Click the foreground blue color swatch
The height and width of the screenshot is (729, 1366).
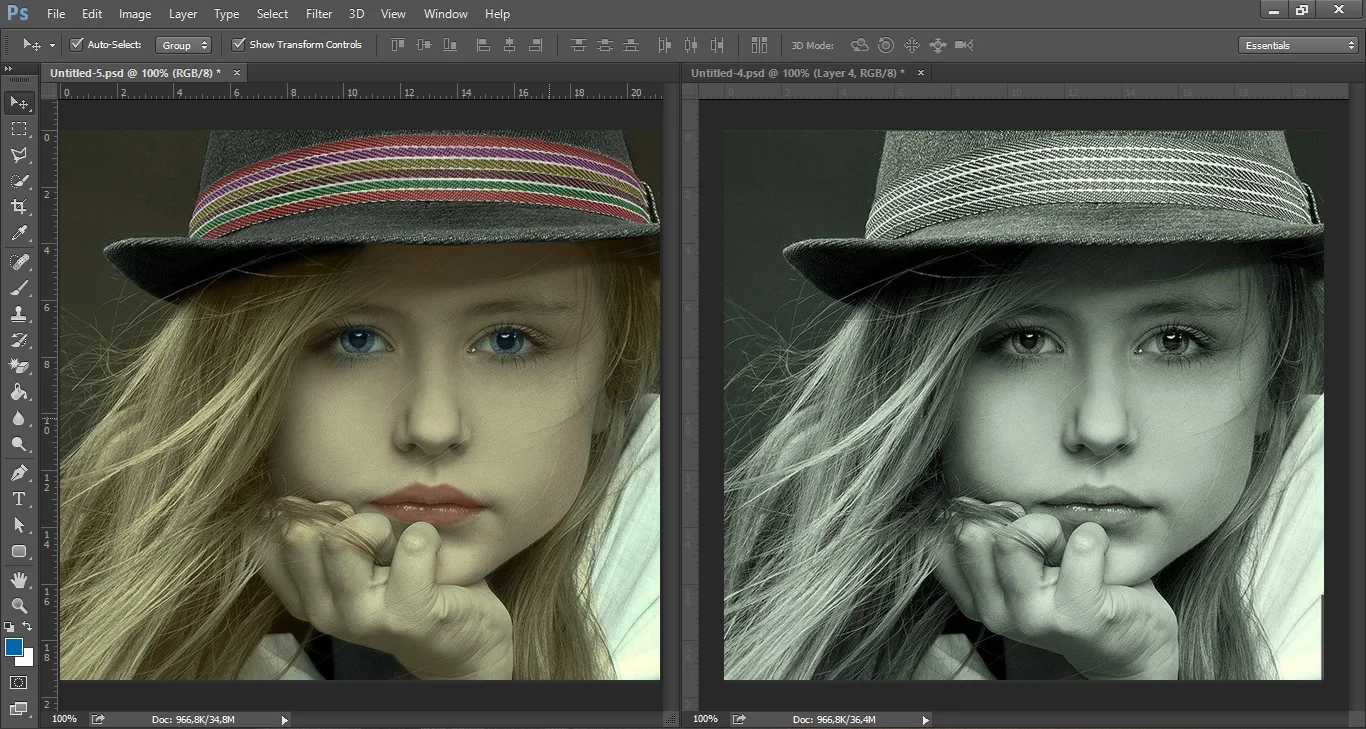click(14, 648)
